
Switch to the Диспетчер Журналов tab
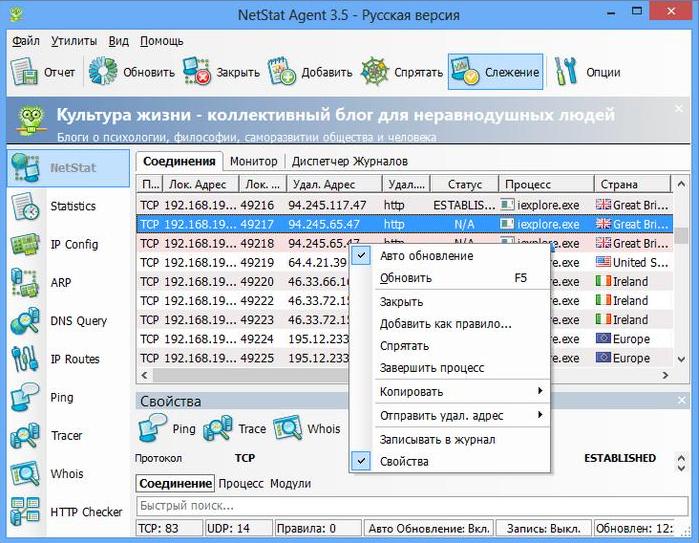(x=350, y=161)
